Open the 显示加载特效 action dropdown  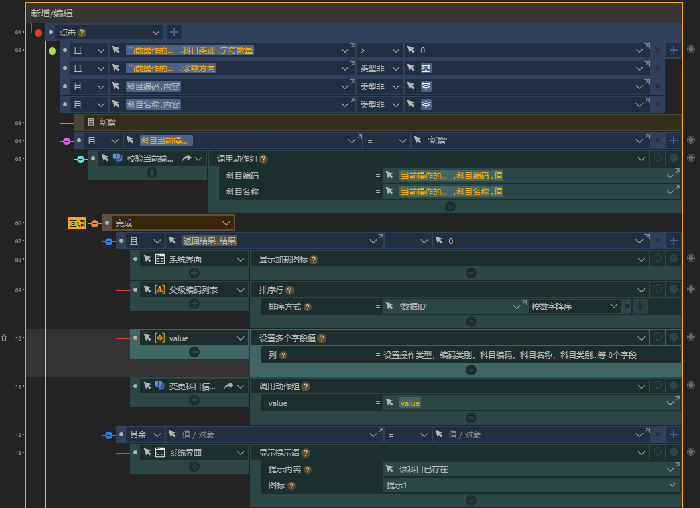642,259
